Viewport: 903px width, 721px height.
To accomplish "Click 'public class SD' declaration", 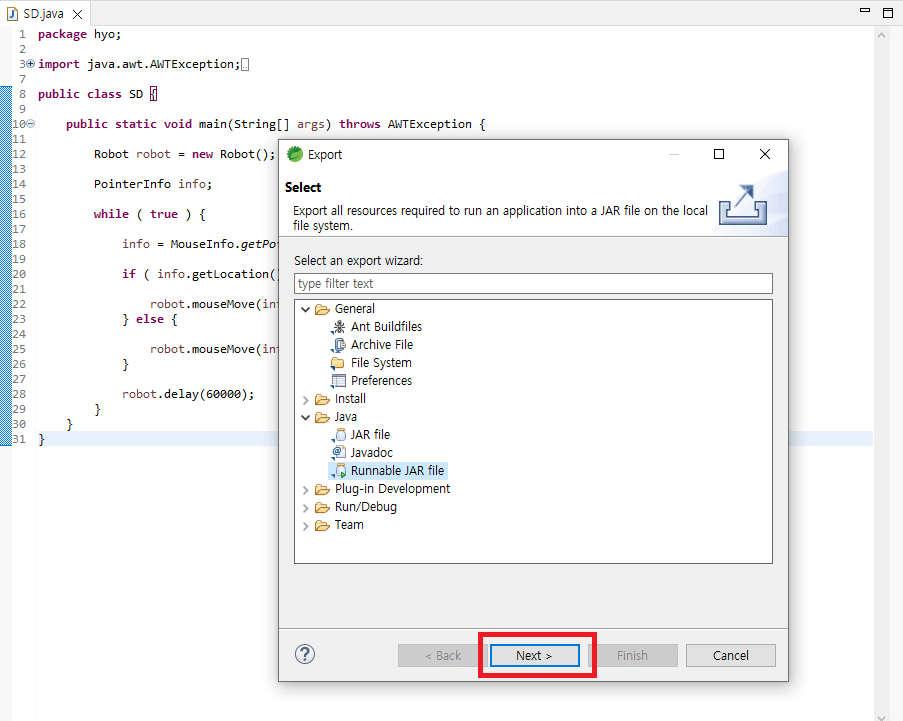I will click(90, 94).
